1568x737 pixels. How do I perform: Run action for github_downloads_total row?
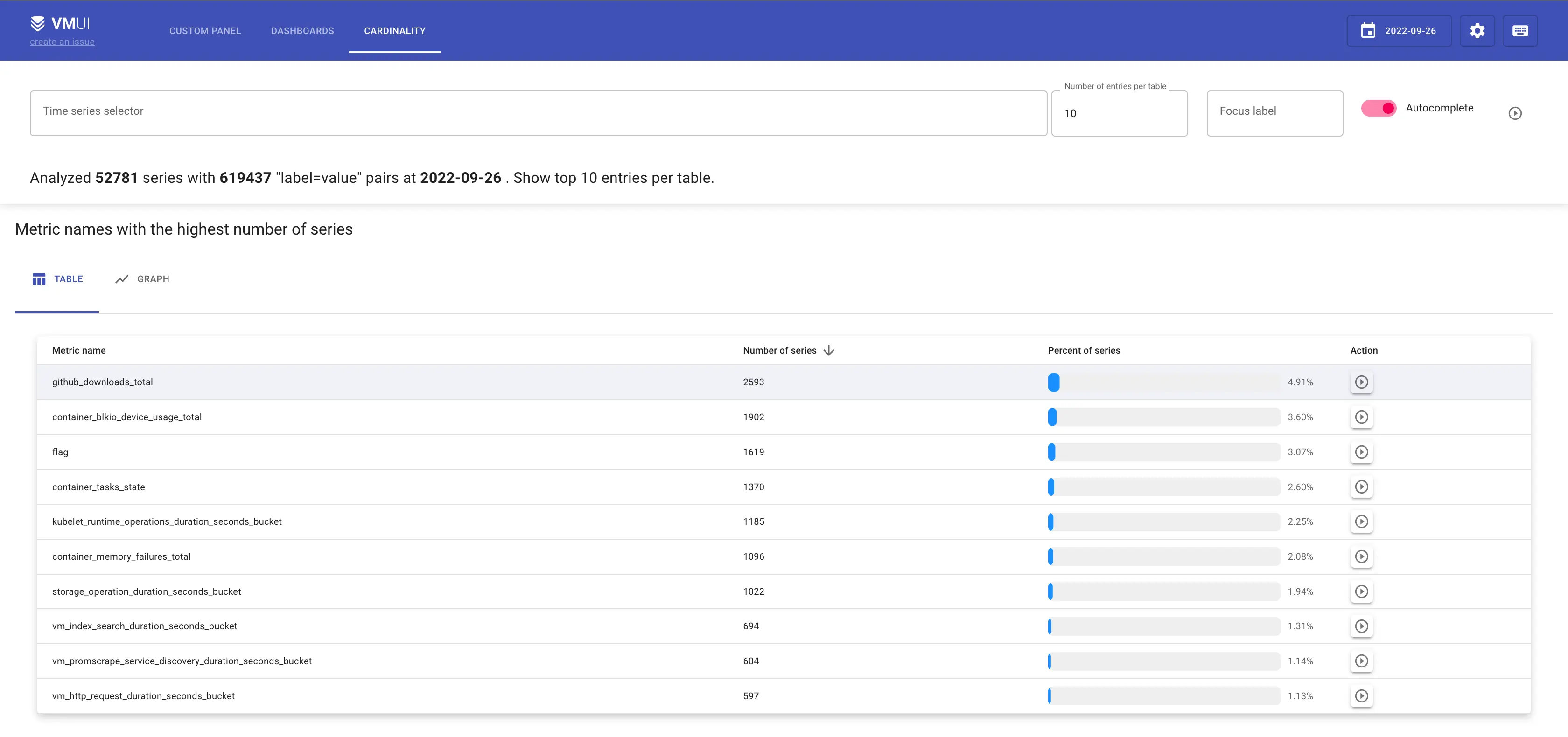coord(1362,382)
